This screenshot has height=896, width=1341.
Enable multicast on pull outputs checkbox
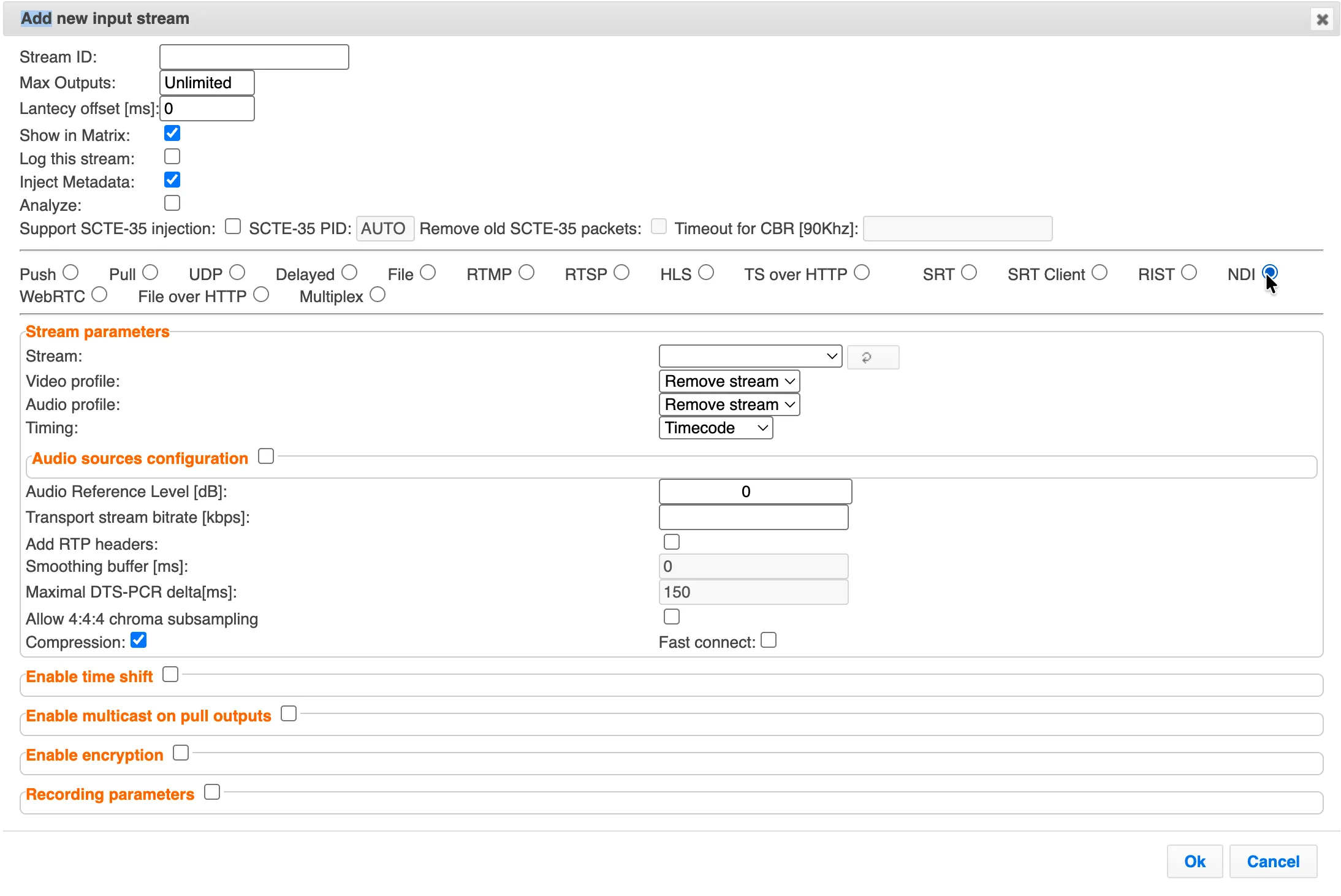289,713
